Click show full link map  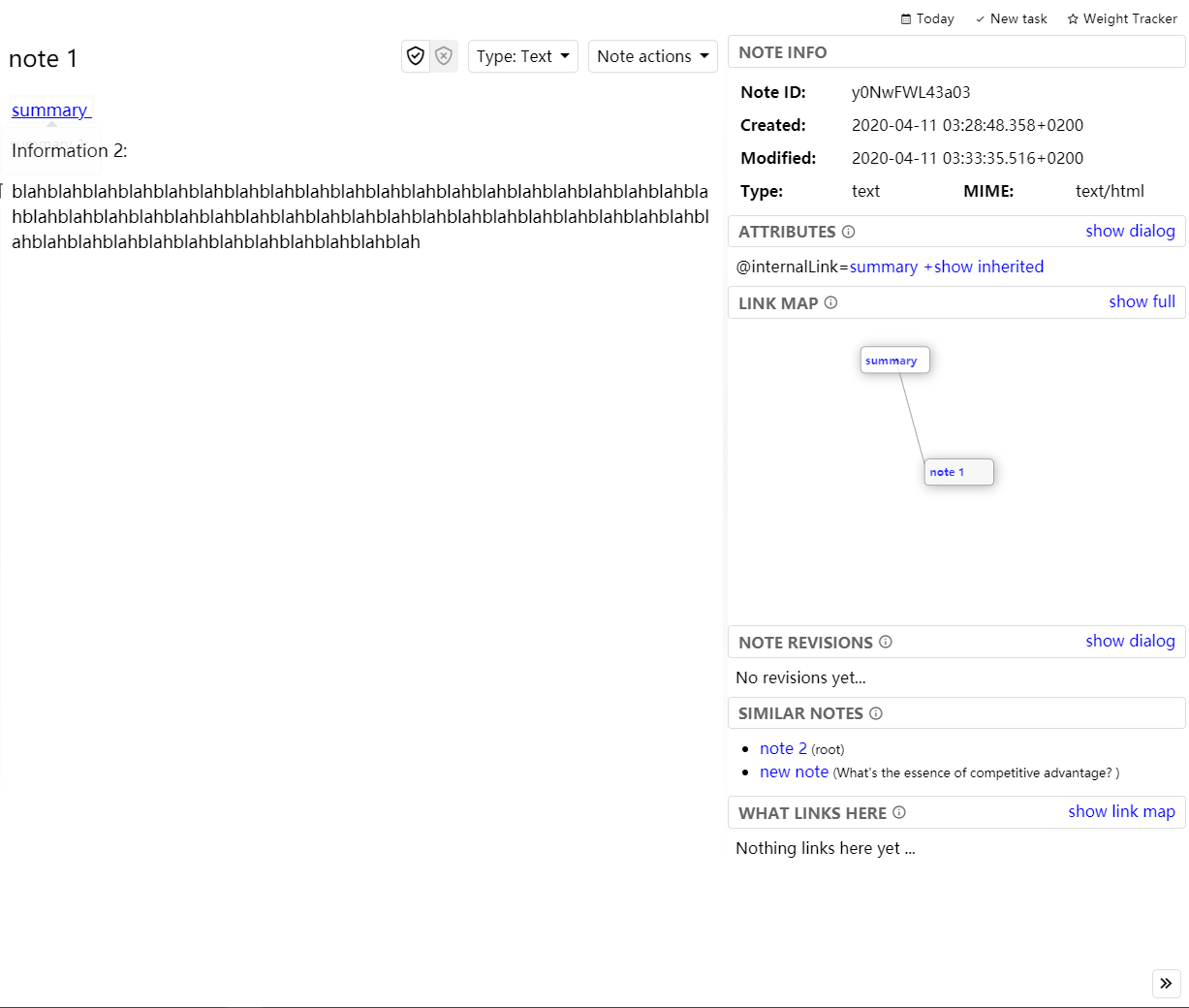[1142, 301]
